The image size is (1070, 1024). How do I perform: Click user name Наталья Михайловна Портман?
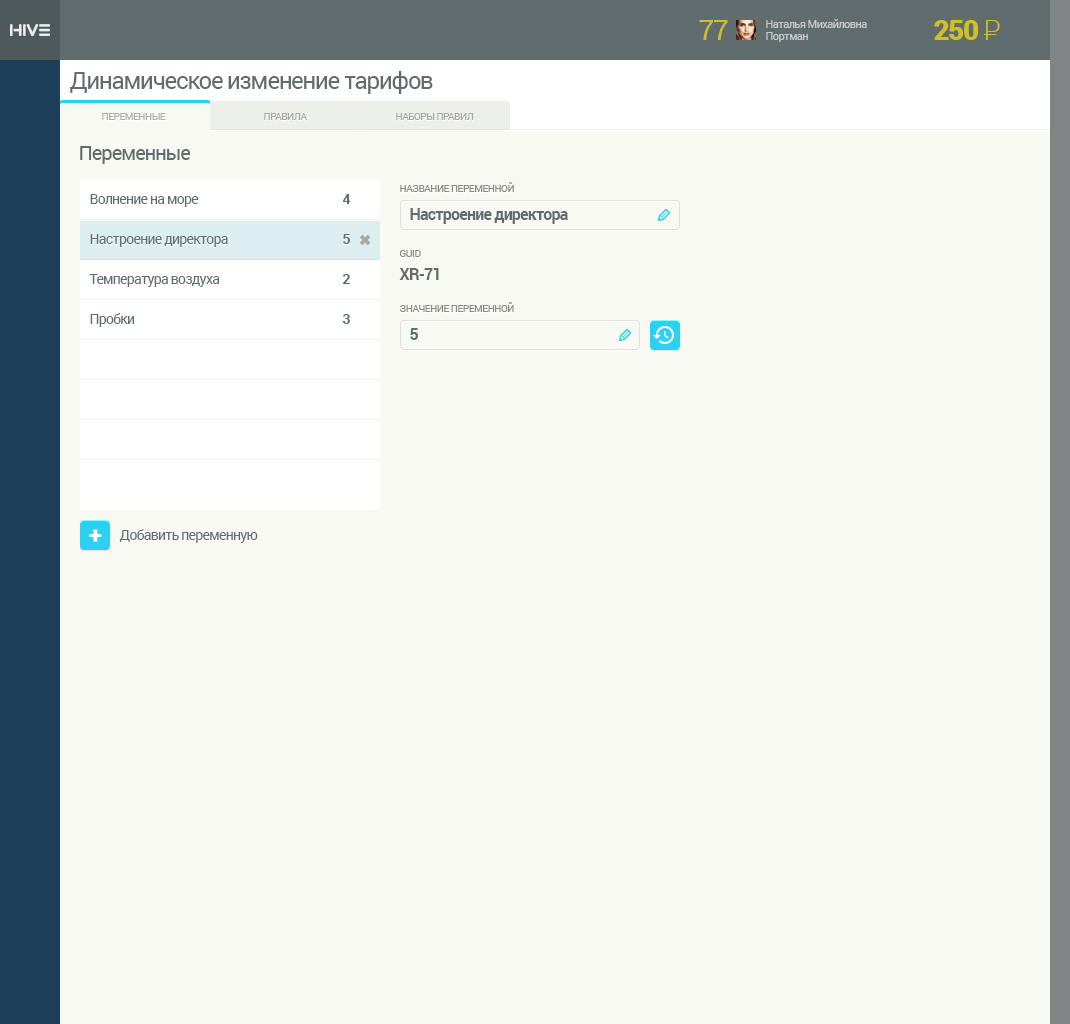(815, 30)
